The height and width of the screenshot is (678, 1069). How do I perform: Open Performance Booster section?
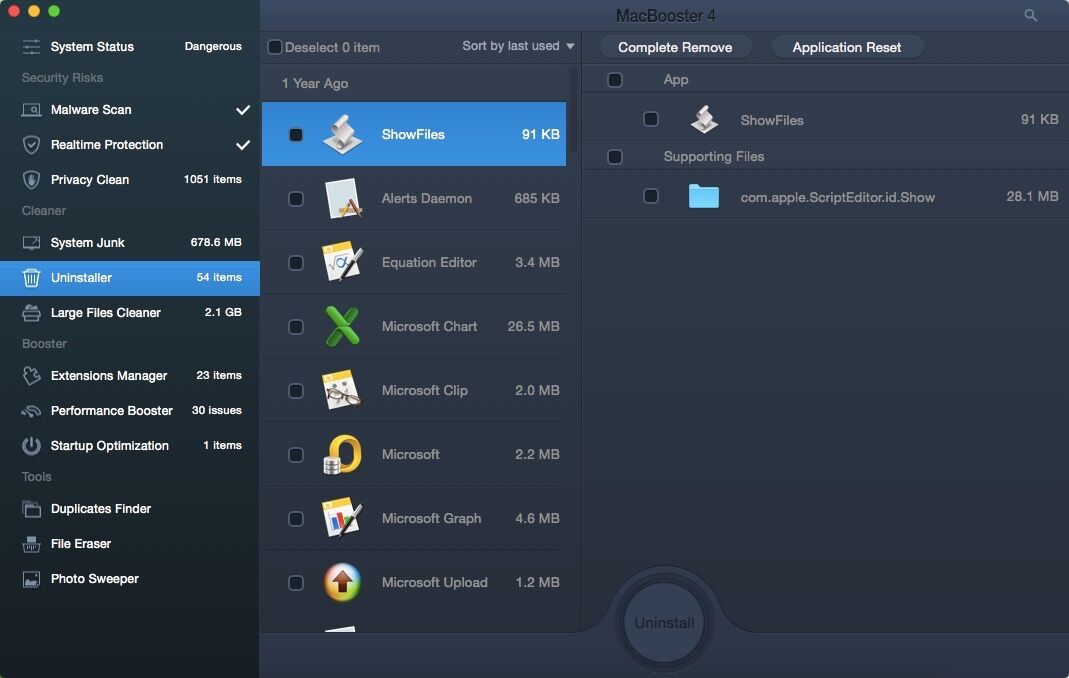point(130,411)
